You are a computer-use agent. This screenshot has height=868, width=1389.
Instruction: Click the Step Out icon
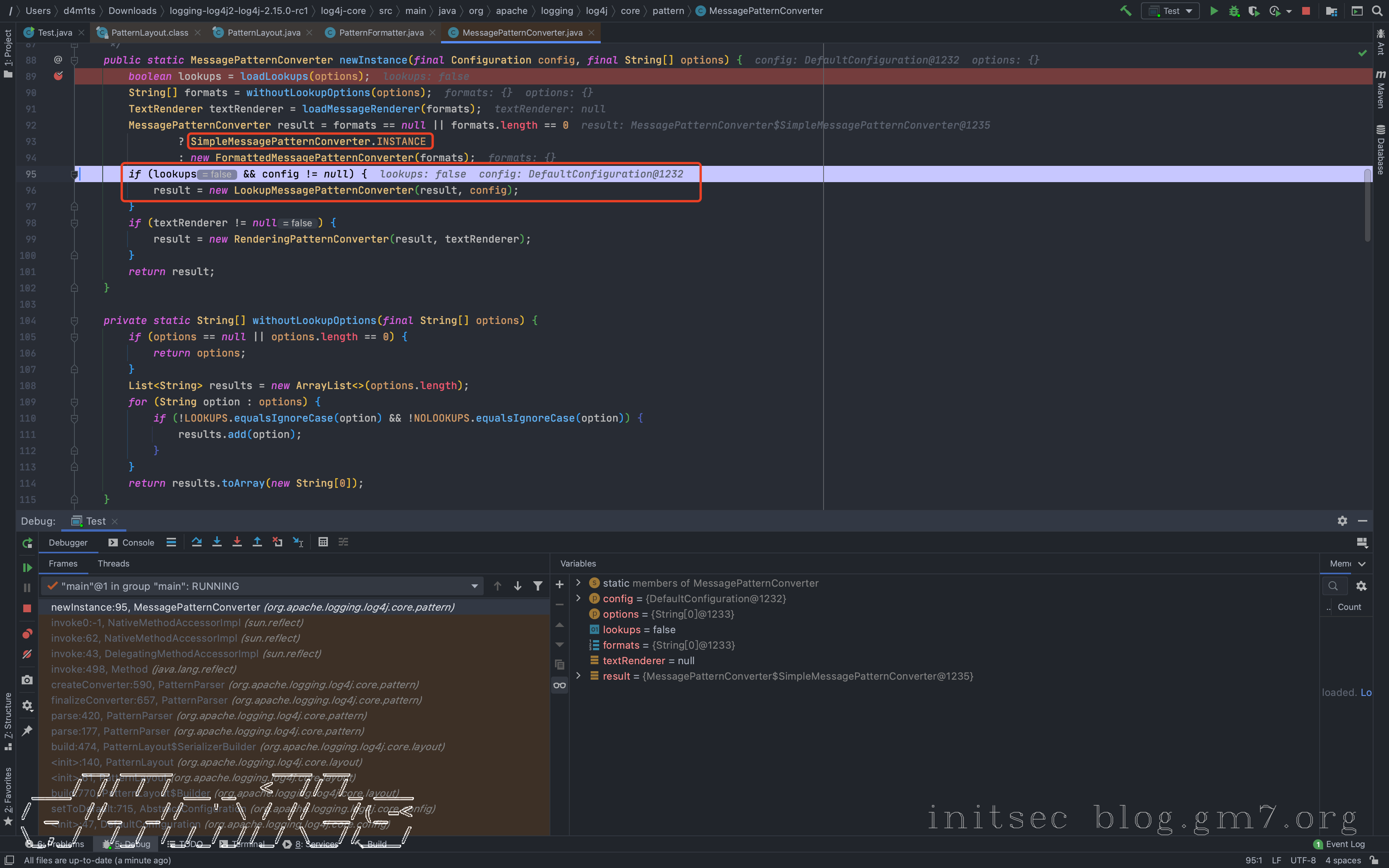tap(257, 542)
